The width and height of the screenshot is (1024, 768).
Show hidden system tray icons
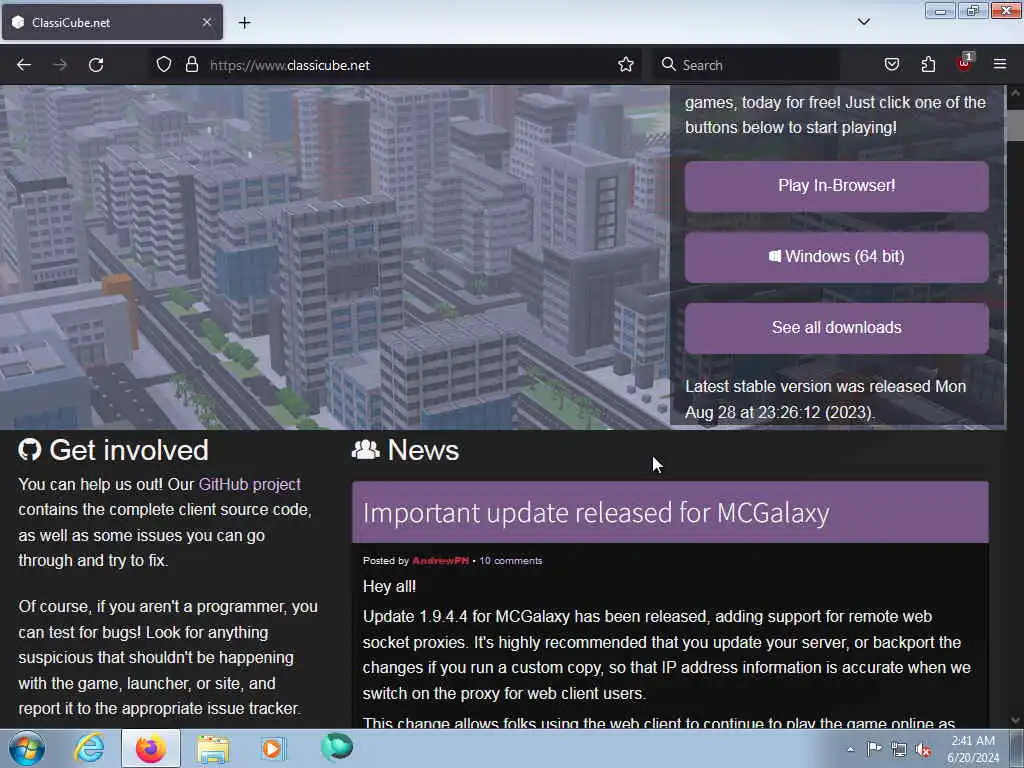click(850, 750)
